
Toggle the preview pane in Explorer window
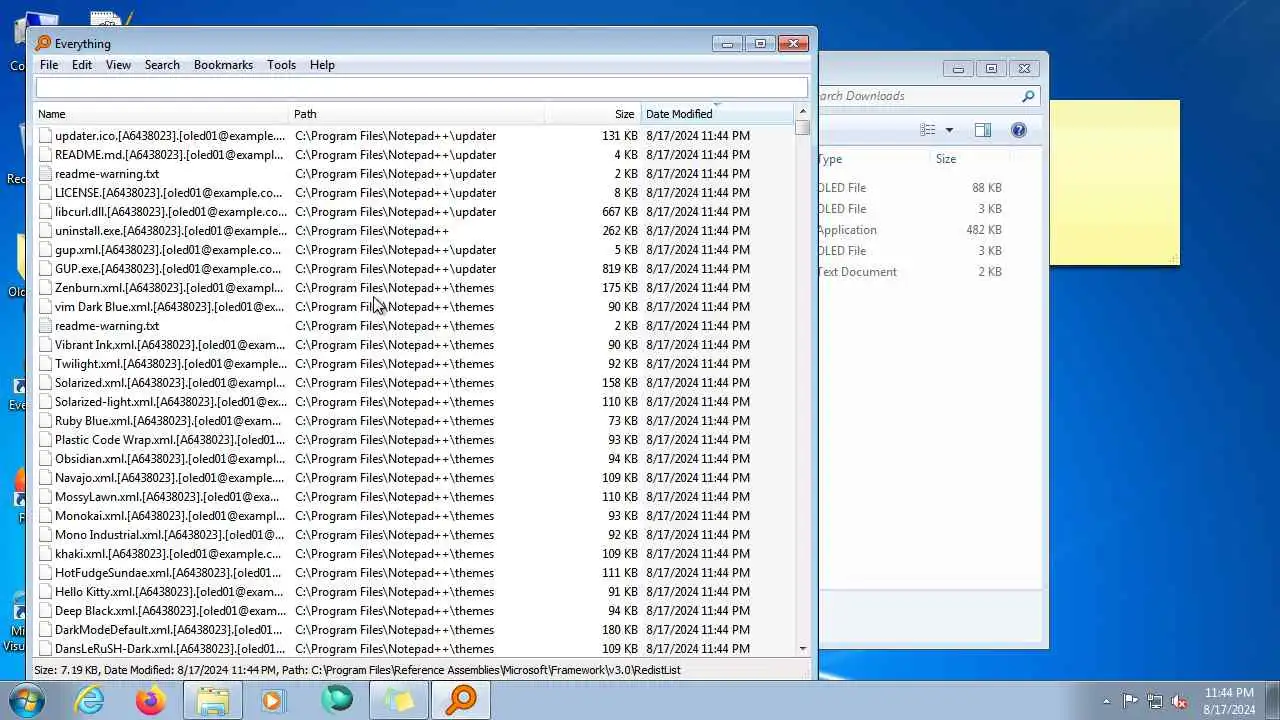pos(983,130)
